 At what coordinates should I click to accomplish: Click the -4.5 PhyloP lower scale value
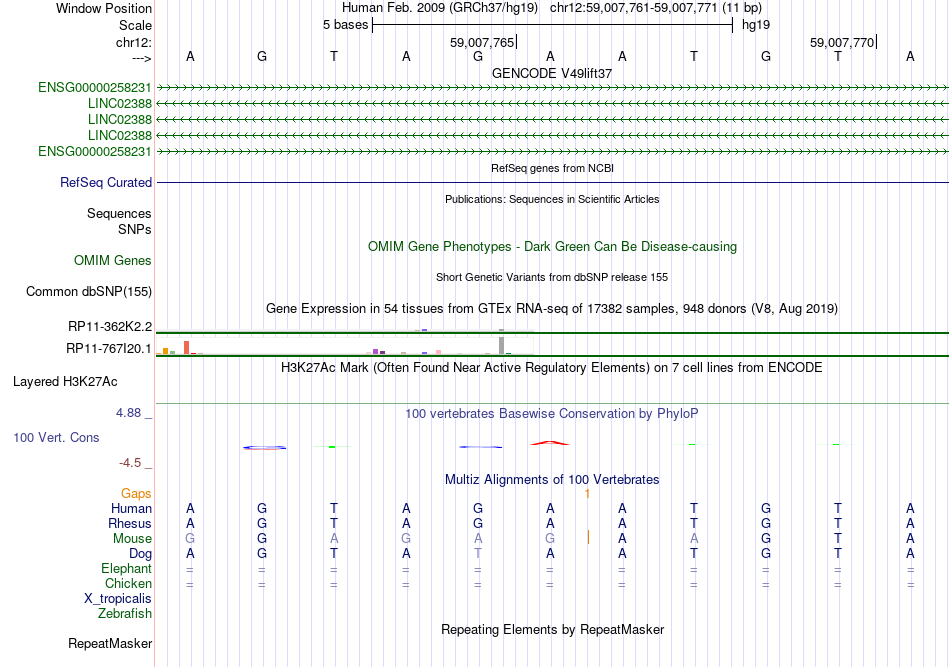(130, 463)
